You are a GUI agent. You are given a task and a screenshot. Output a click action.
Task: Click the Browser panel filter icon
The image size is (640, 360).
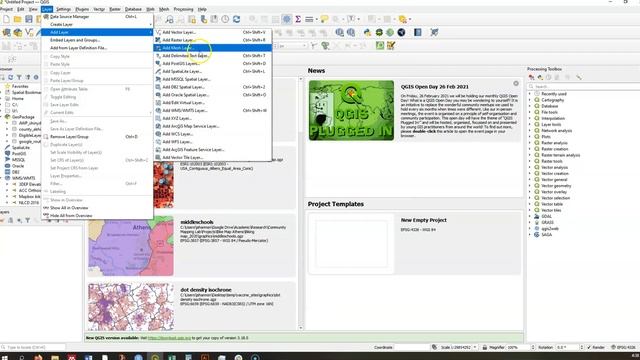click(x=19, y=77)
